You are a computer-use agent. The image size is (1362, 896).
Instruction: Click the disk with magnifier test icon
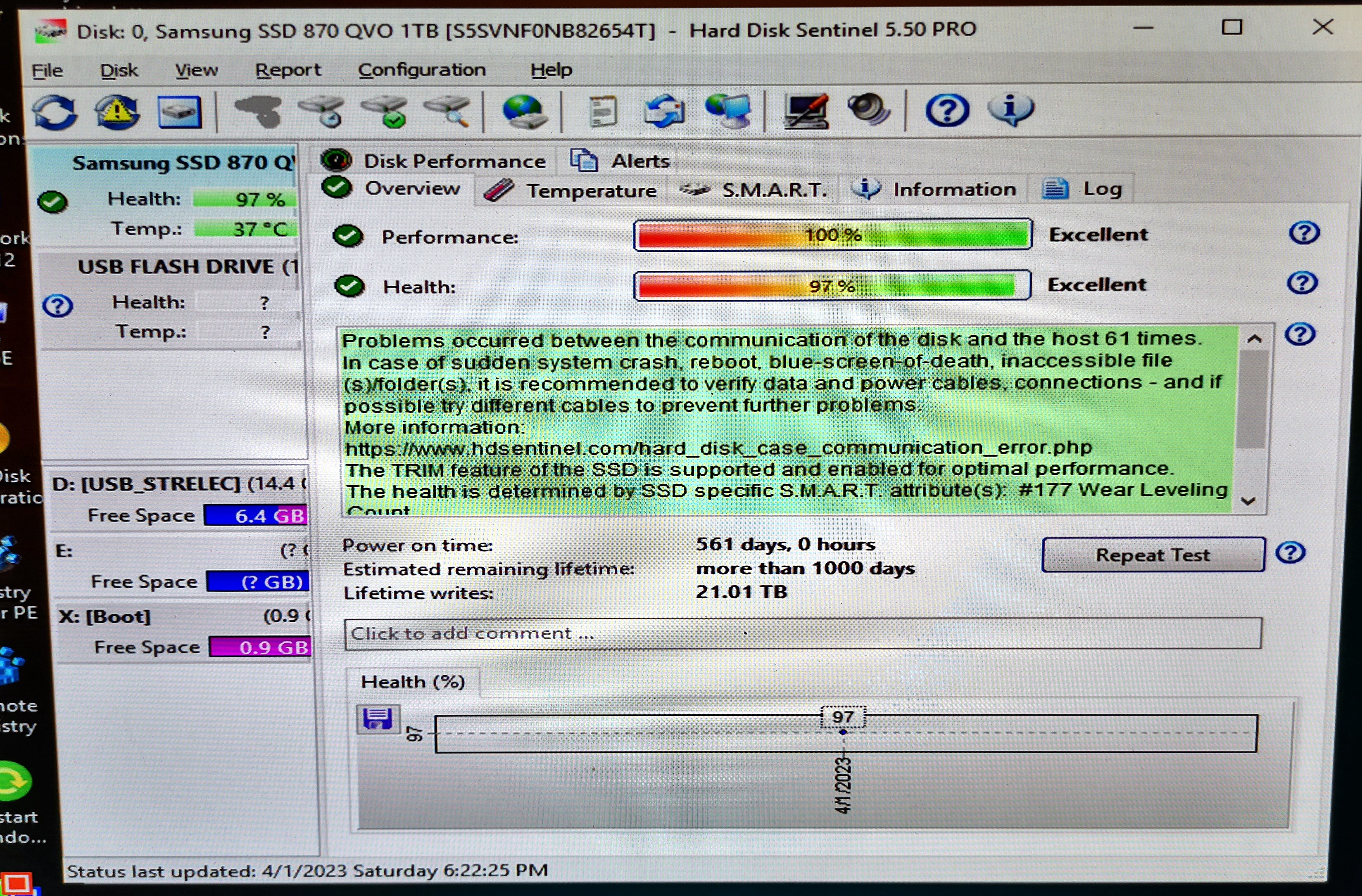point(448,111)
